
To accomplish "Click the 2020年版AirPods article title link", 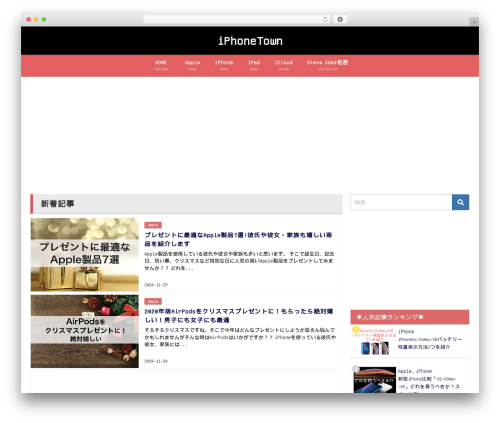I will 239,316.
